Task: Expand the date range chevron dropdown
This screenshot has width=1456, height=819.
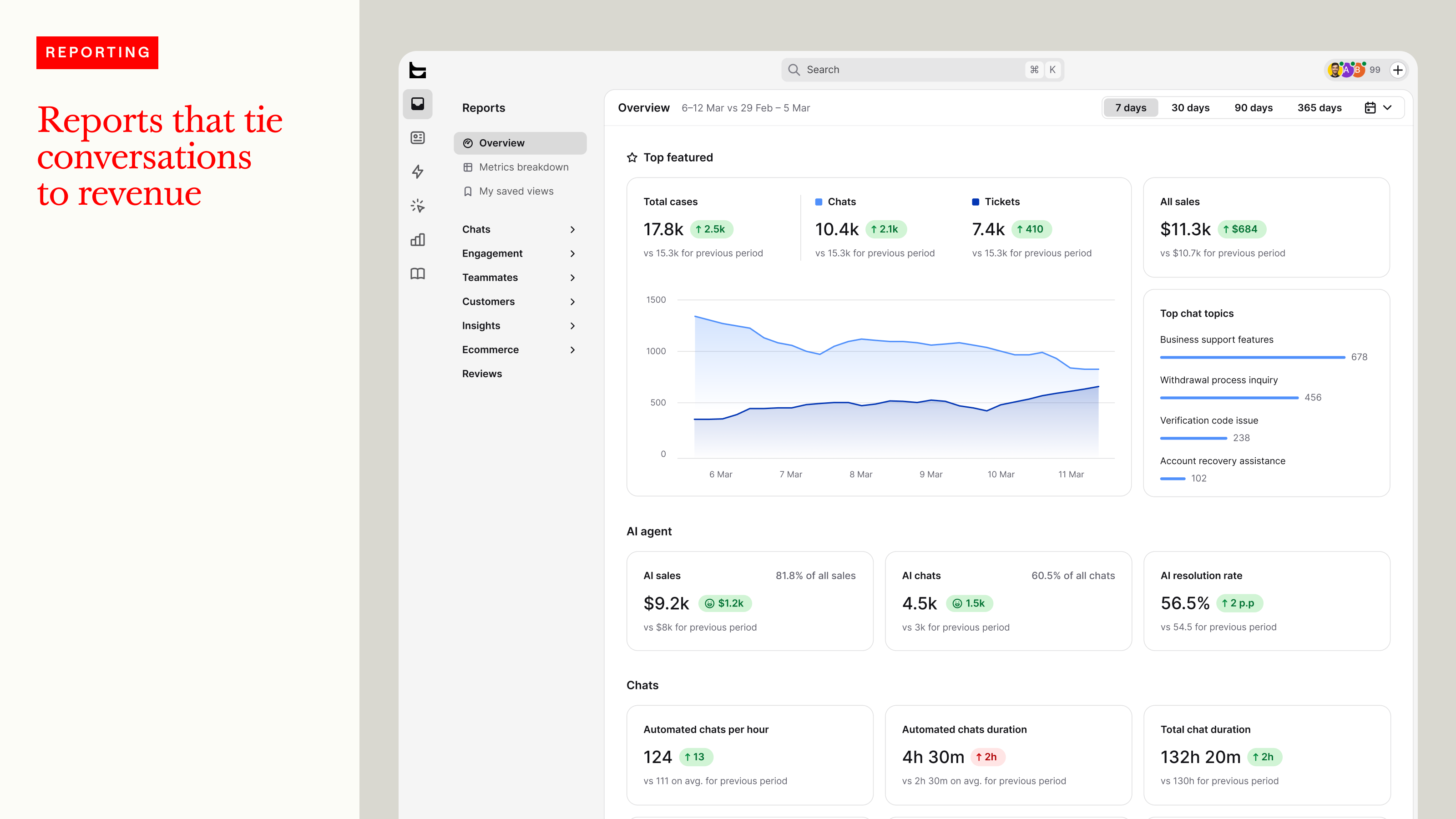Action: tap(1387, 108)
